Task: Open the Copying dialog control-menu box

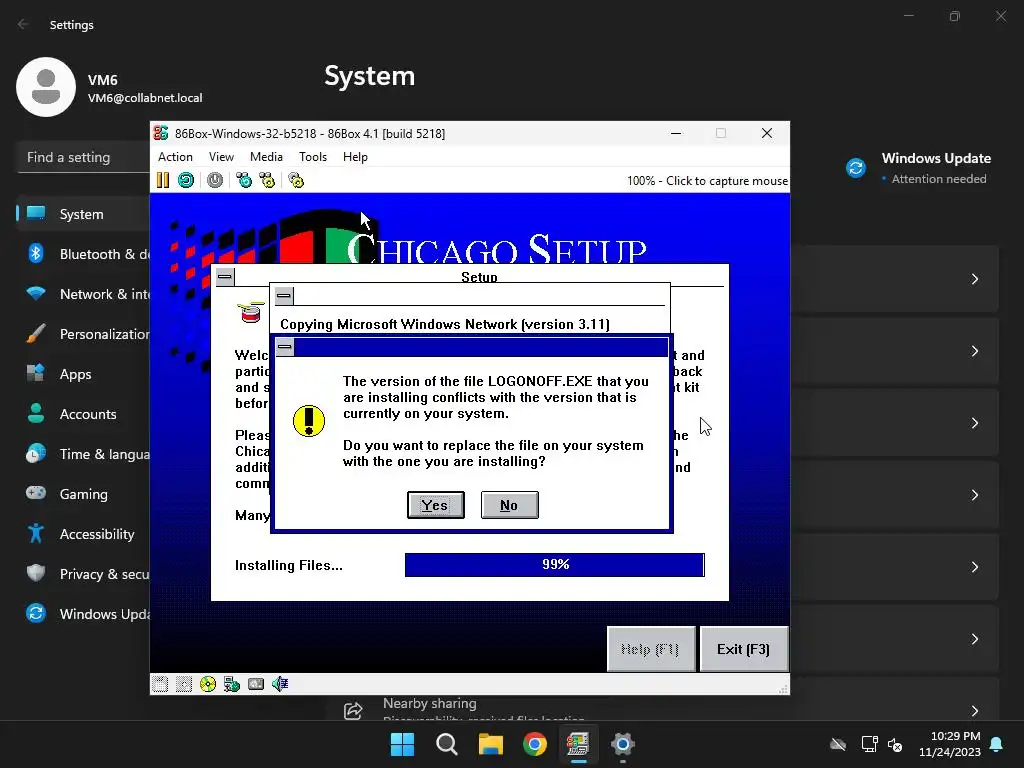Action: point(284,296)
